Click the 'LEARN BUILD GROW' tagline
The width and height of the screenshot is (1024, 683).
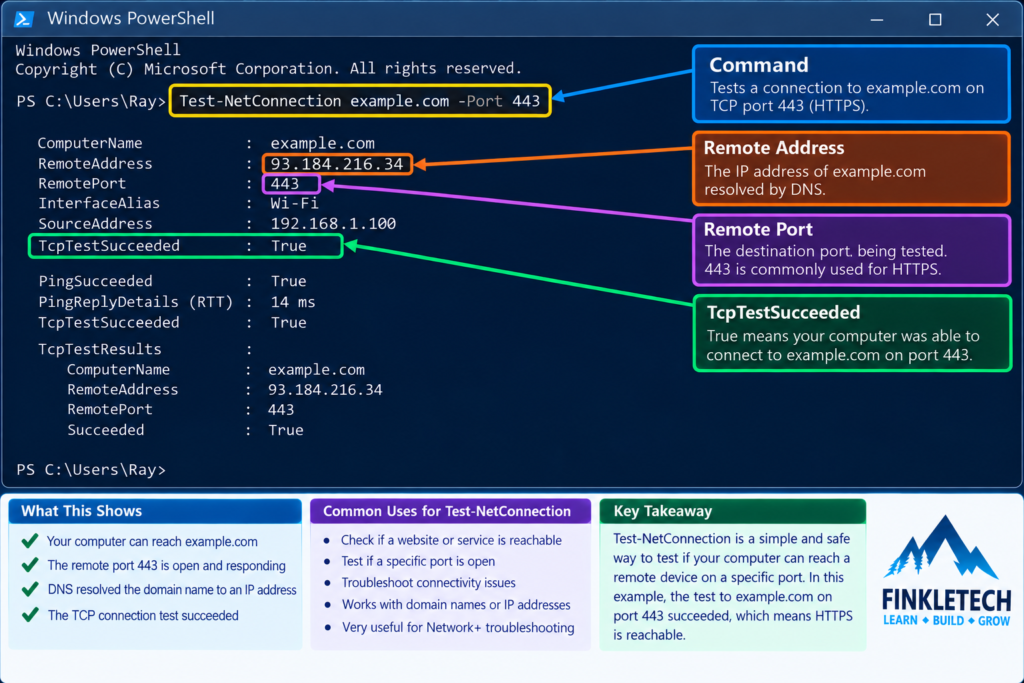pos(947,620)
